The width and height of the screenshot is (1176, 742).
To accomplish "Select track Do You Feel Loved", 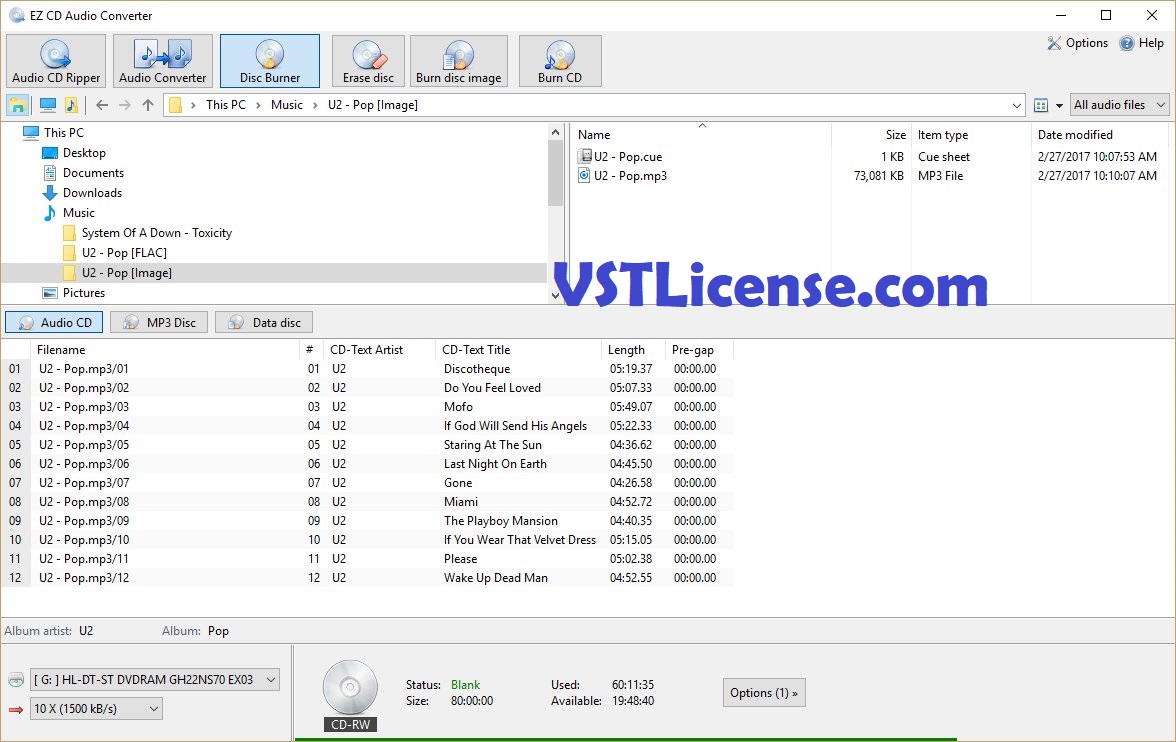I will (x=492, y=388).
